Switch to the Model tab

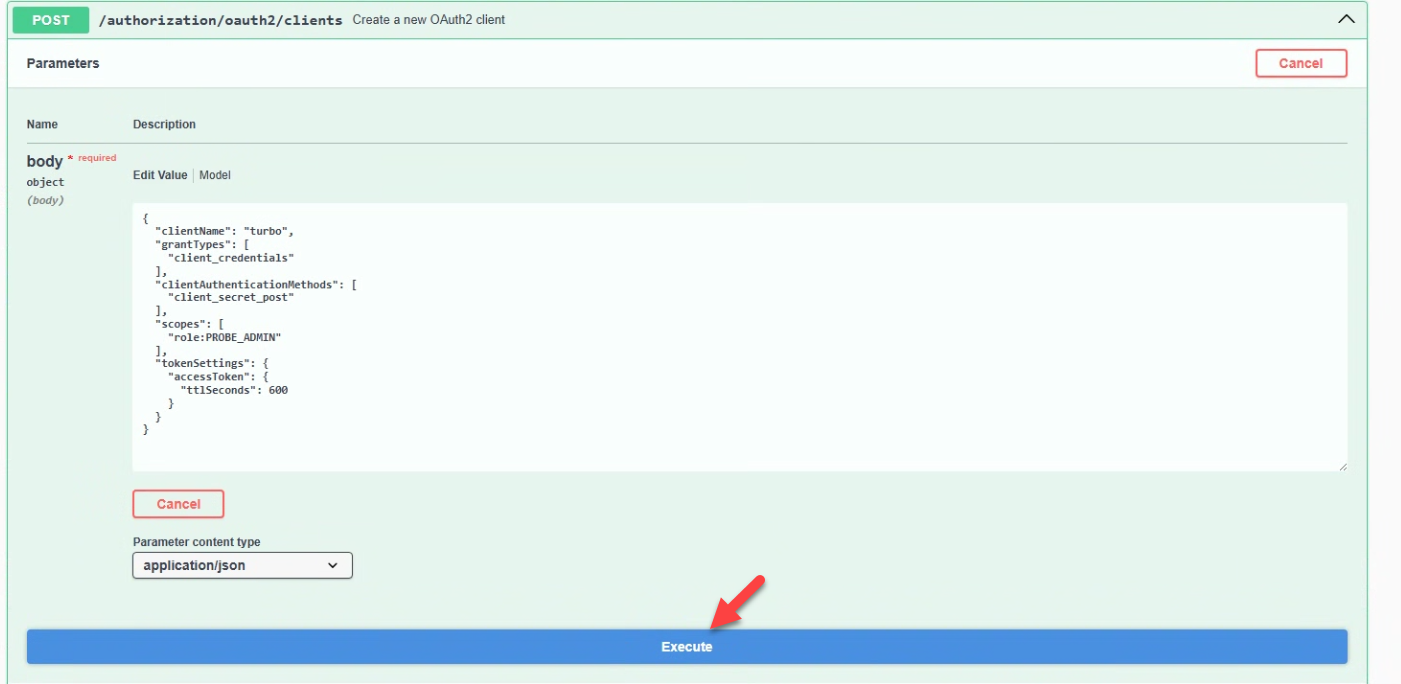click(x=215, y=175)
